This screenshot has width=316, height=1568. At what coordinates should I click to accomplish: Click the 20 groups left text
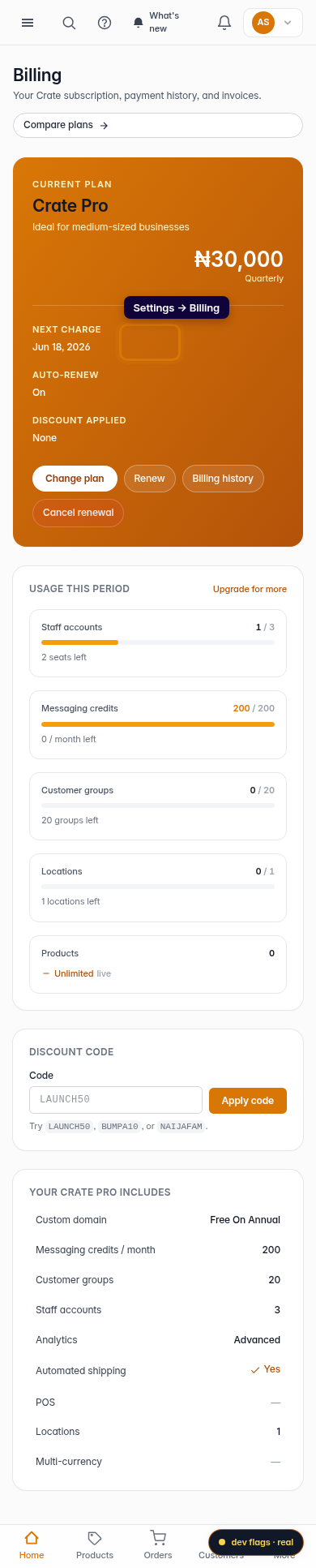70,820
